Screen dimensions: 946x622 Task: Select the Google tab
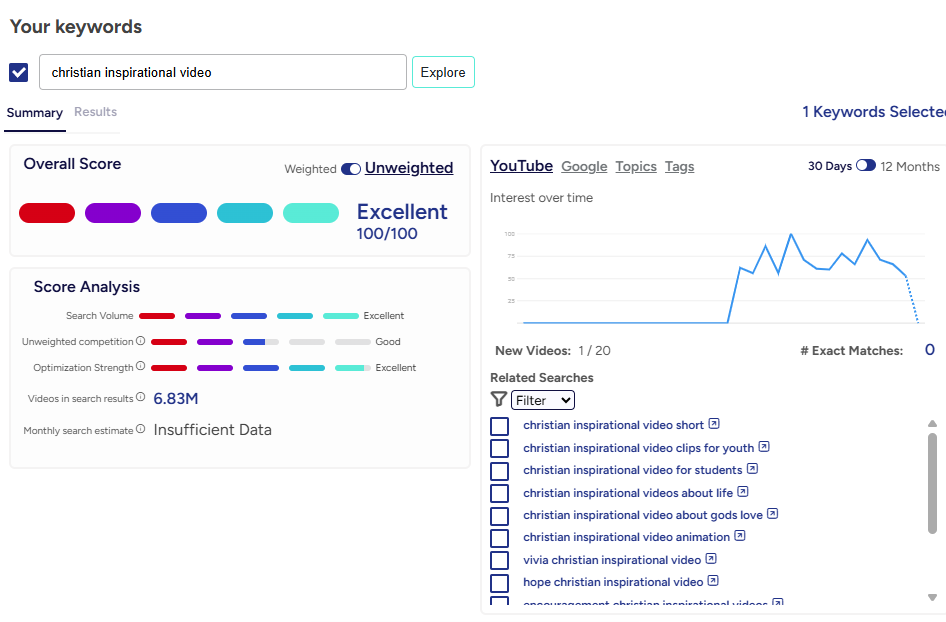click(x=584, y=167)
